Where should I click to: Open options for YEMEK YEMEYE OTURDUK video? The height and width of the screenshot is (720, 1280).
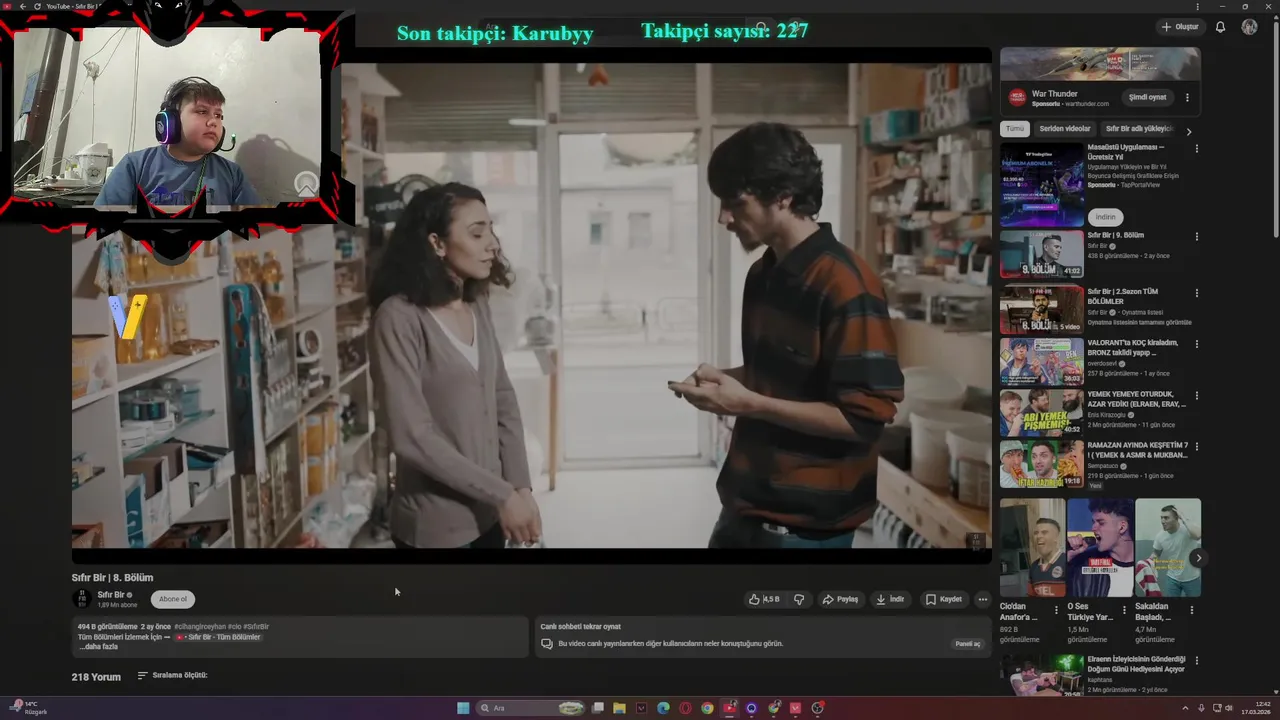point(1196,396)
